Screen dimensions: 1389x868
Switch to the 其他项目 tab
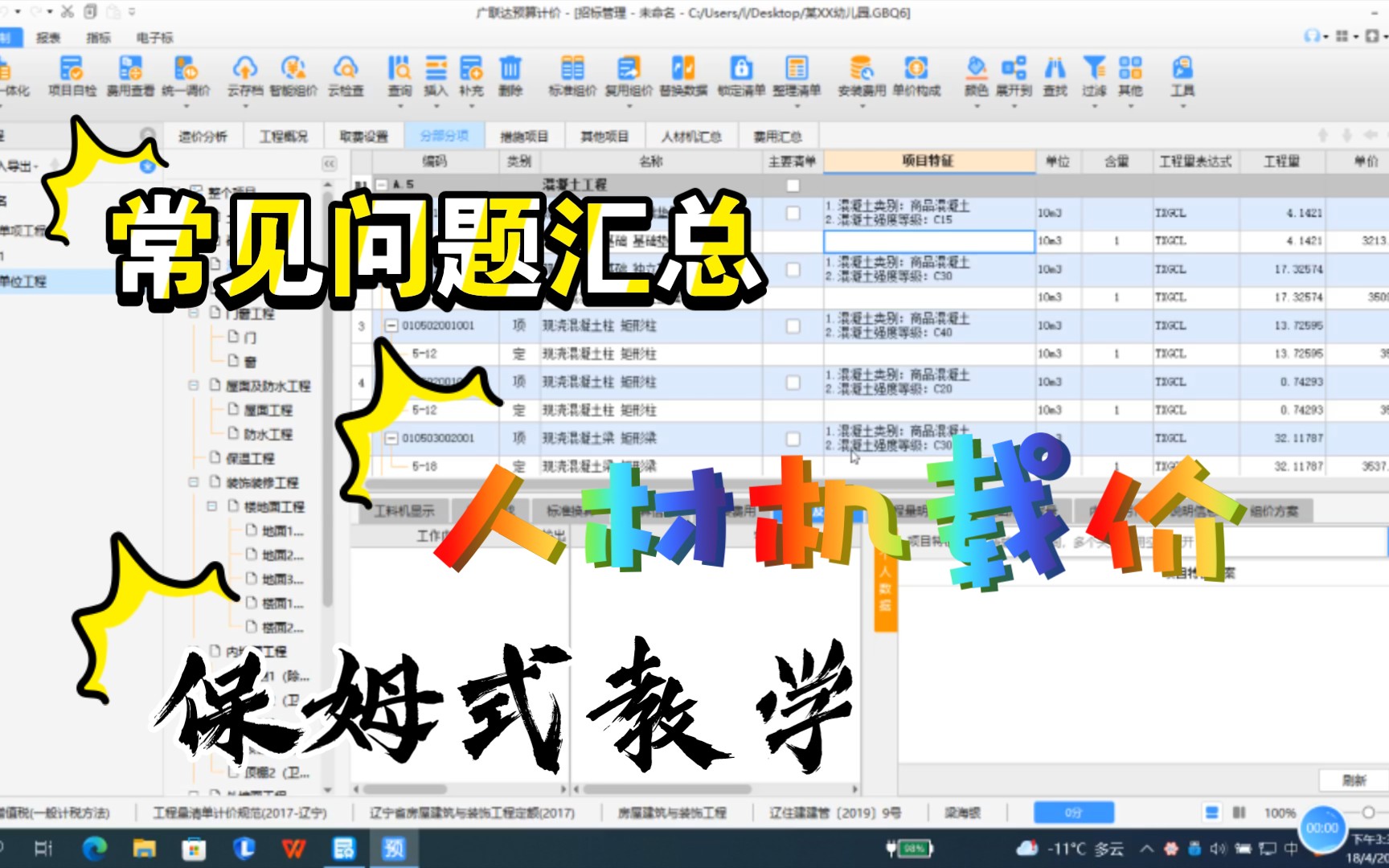pyautogui.click(x=604, y=136)
